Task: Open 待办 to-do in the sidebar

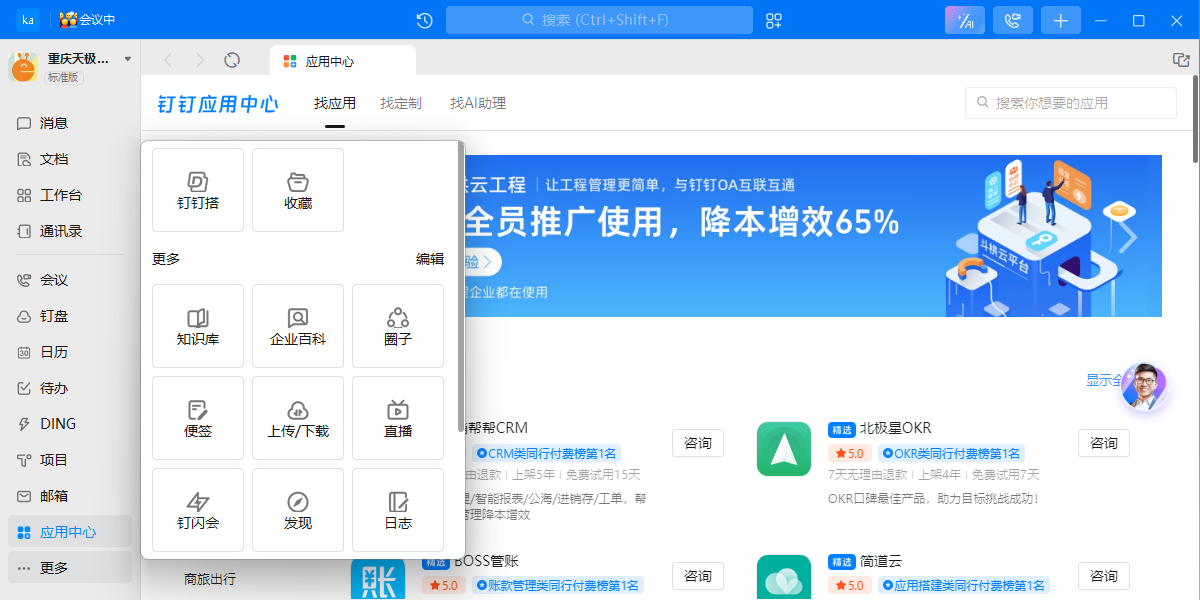Action: (x=70, y=388)
